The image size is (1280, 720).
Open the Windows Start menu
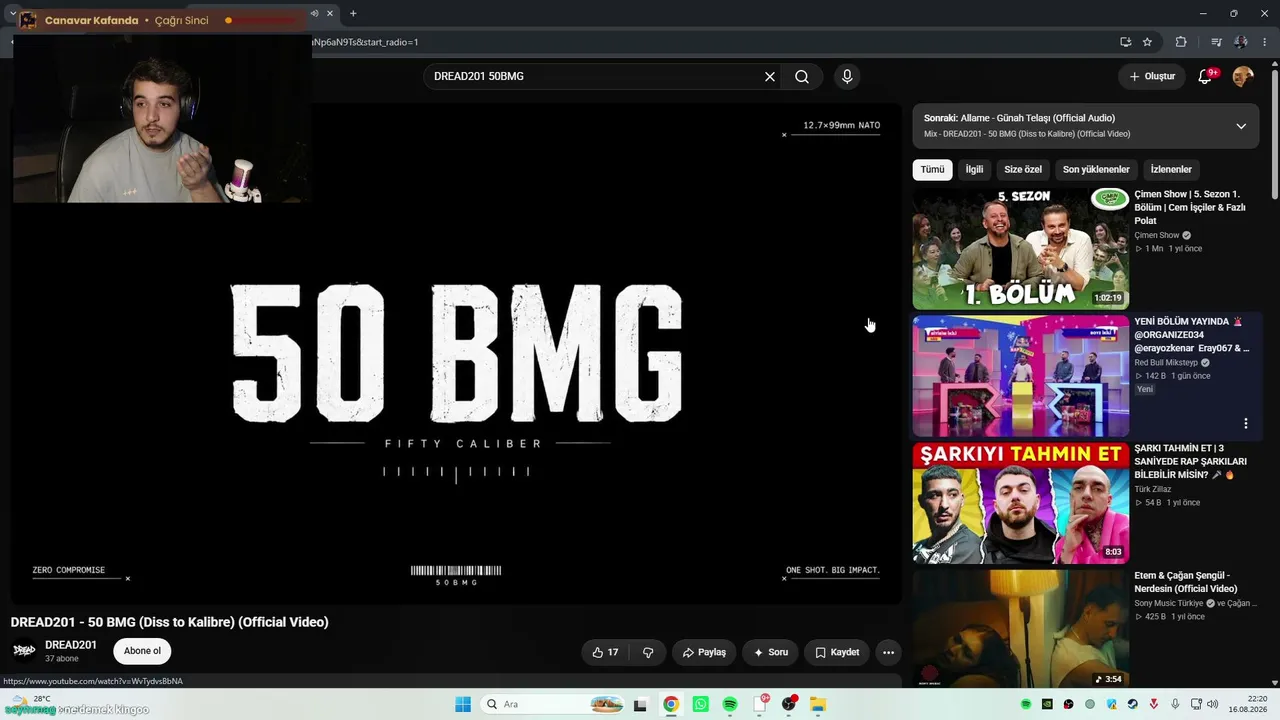tap(463, 704)
